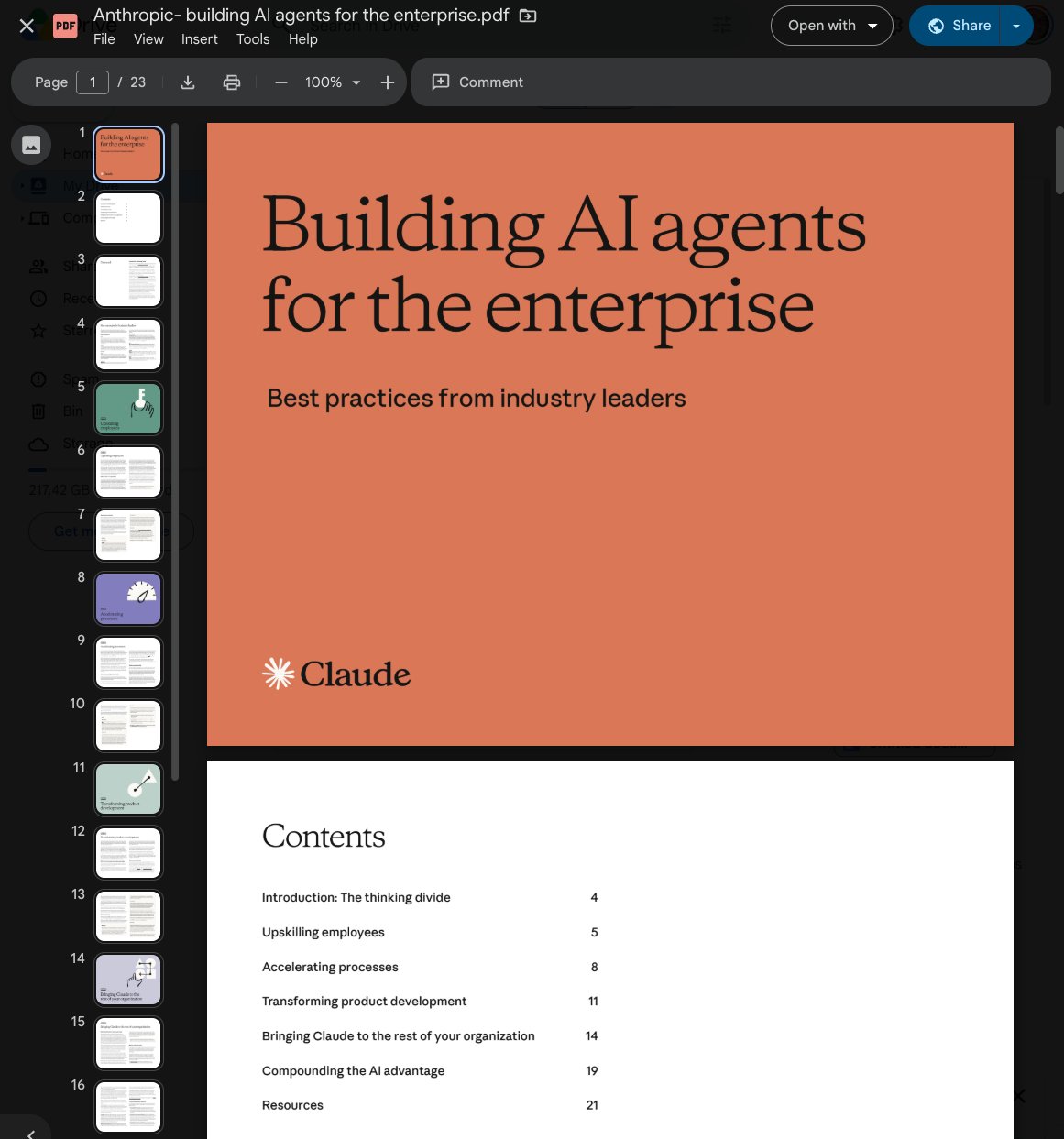Select page 3 thumbnail

pyautogui.click(x=128, y=280)
